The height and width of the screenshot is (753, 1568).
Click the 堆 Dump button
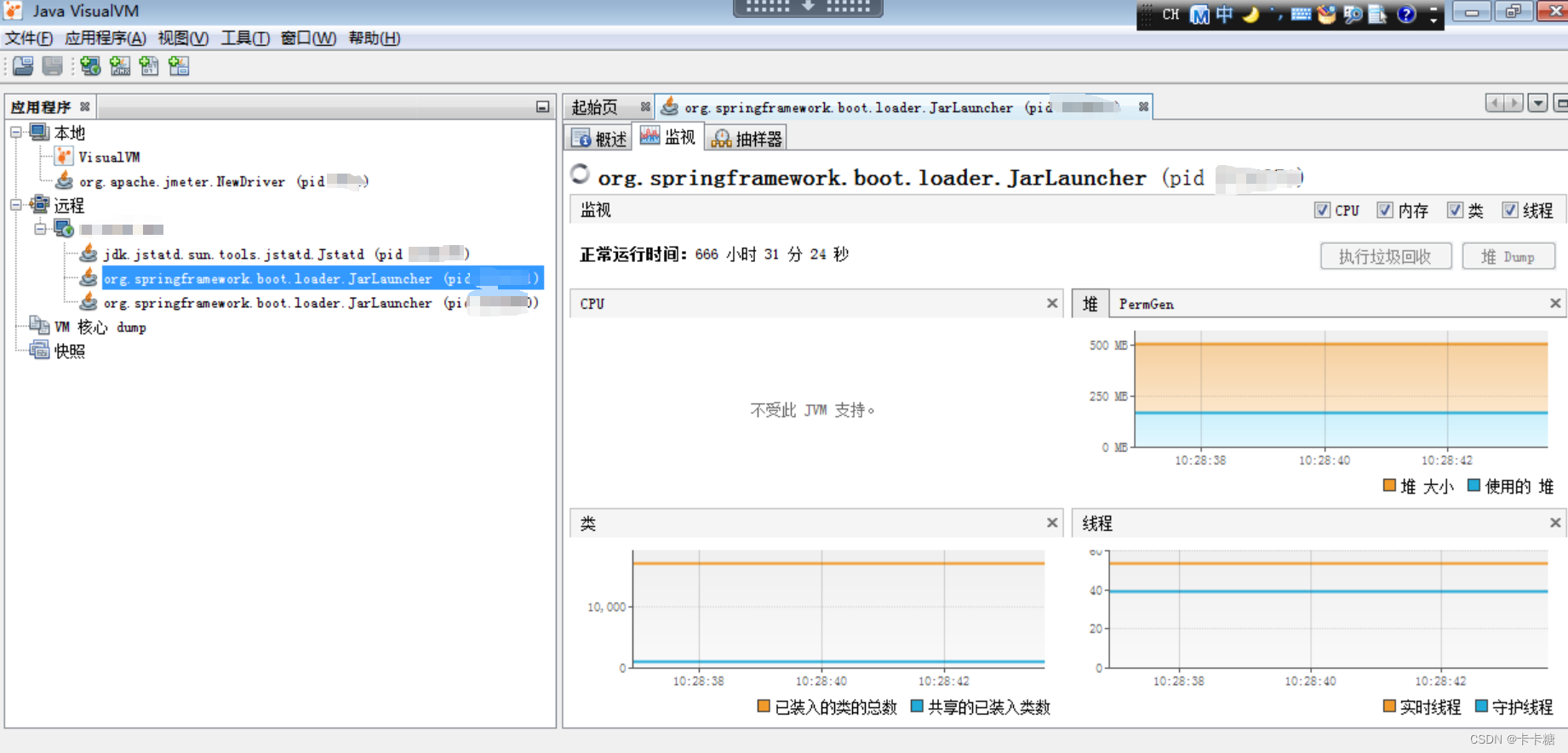[x=1508, y=256]
